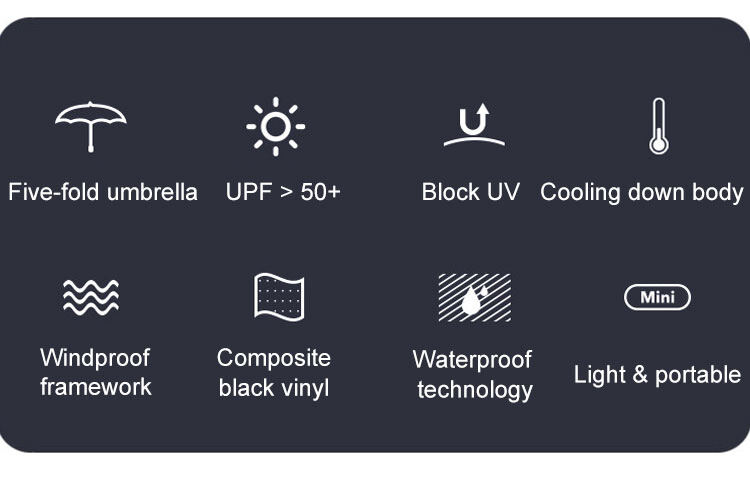
Task: Click the umbrella icon
Action: coord(91,126)
